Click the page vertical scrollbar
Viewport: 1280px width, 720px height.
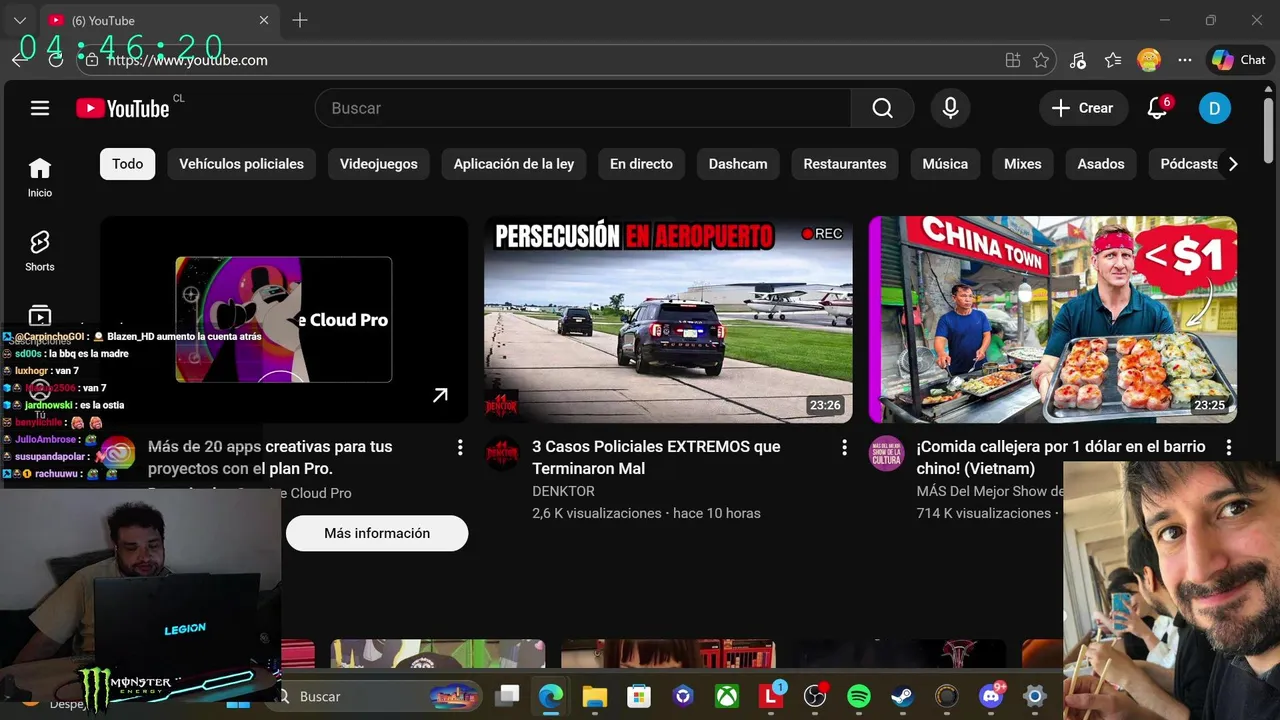point(1268,128)
